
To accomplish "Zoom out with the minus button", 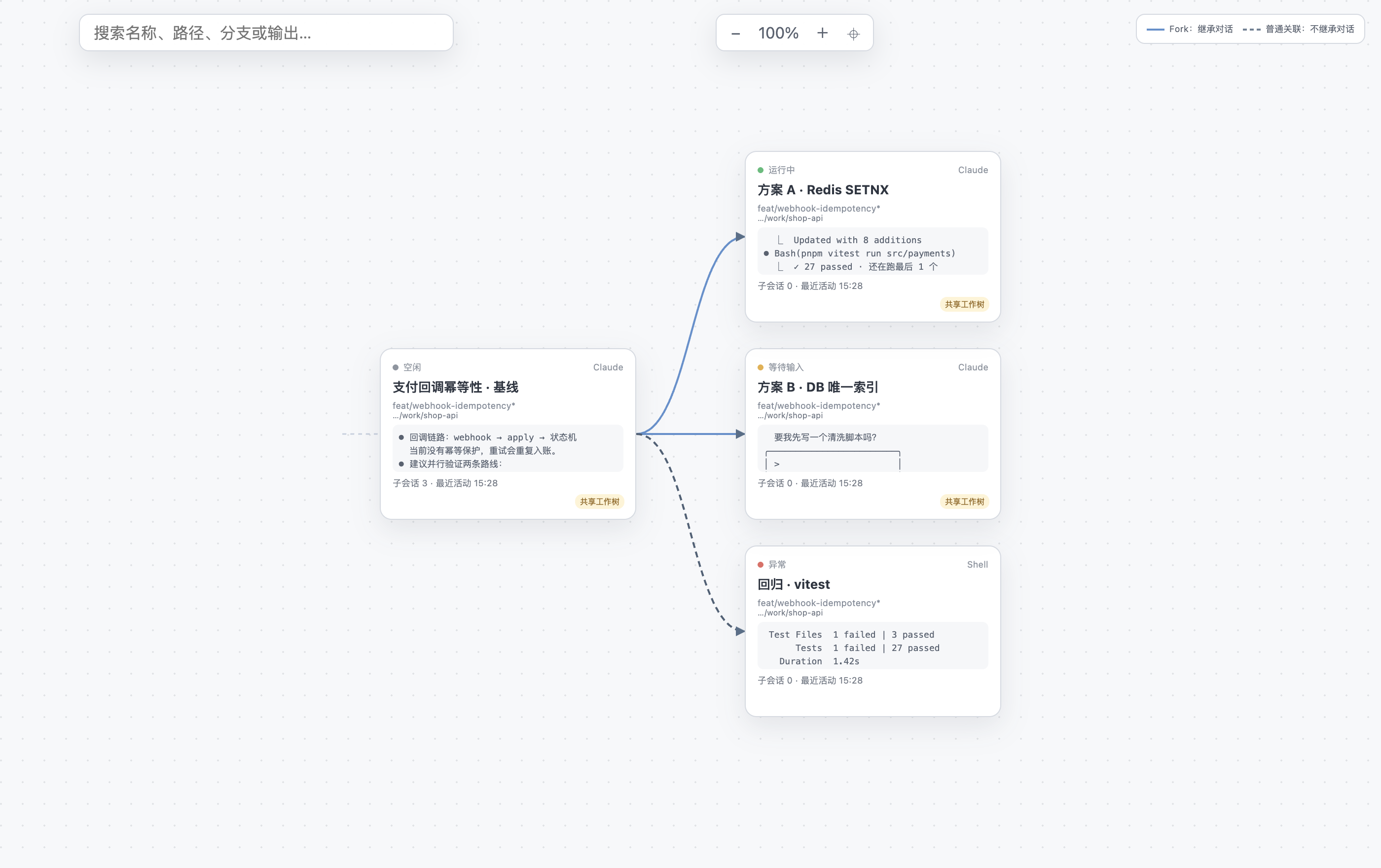I will tap(735, 33).
